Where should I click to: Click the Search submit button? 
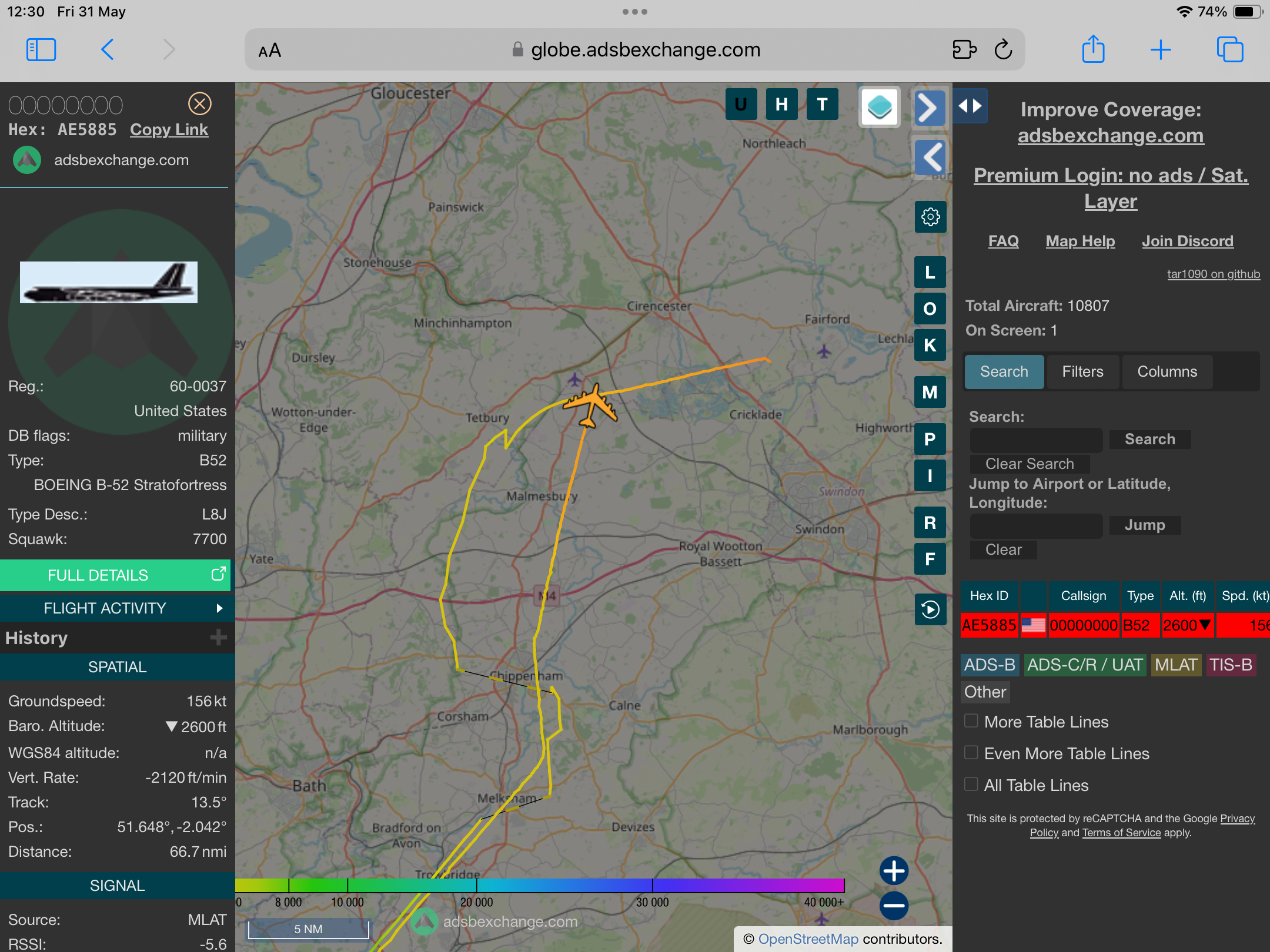(x=1150, y=440)
